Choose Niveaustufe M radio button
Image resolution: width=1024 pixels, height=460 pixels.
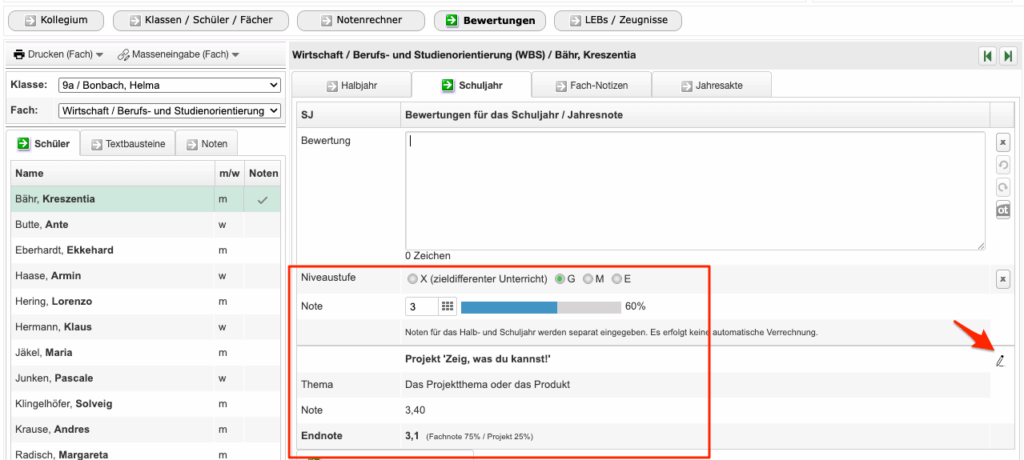[x=588, y=279]
